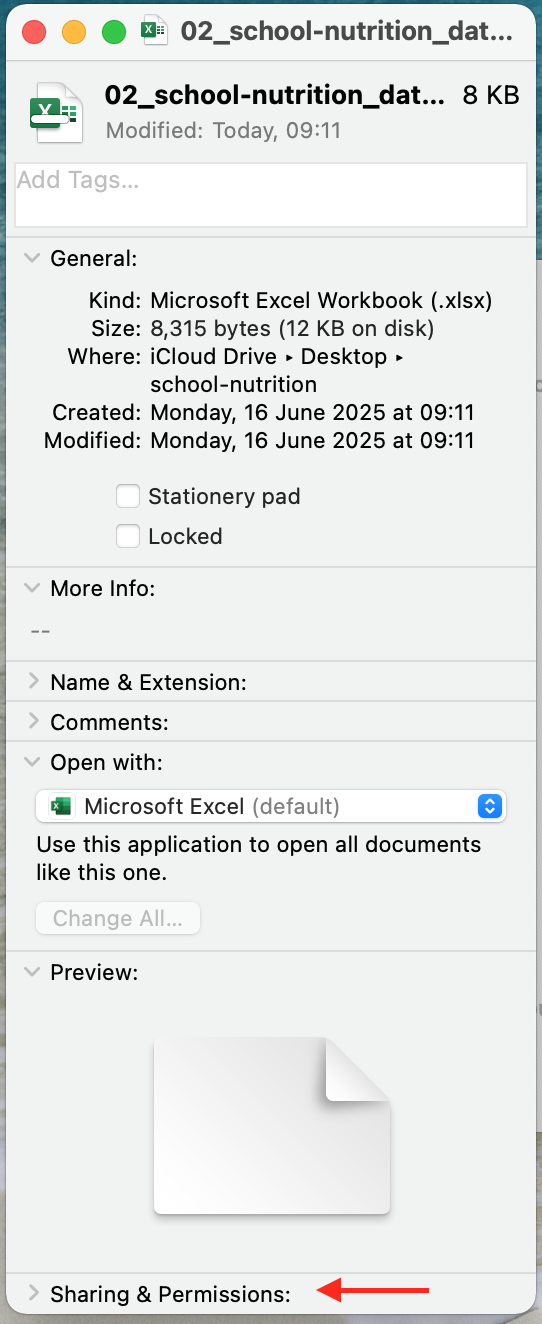Image resolution: width=542 pixels, height=1324 pixels.
Task: Click the green full-screen window button
Action: pos(114,32)
